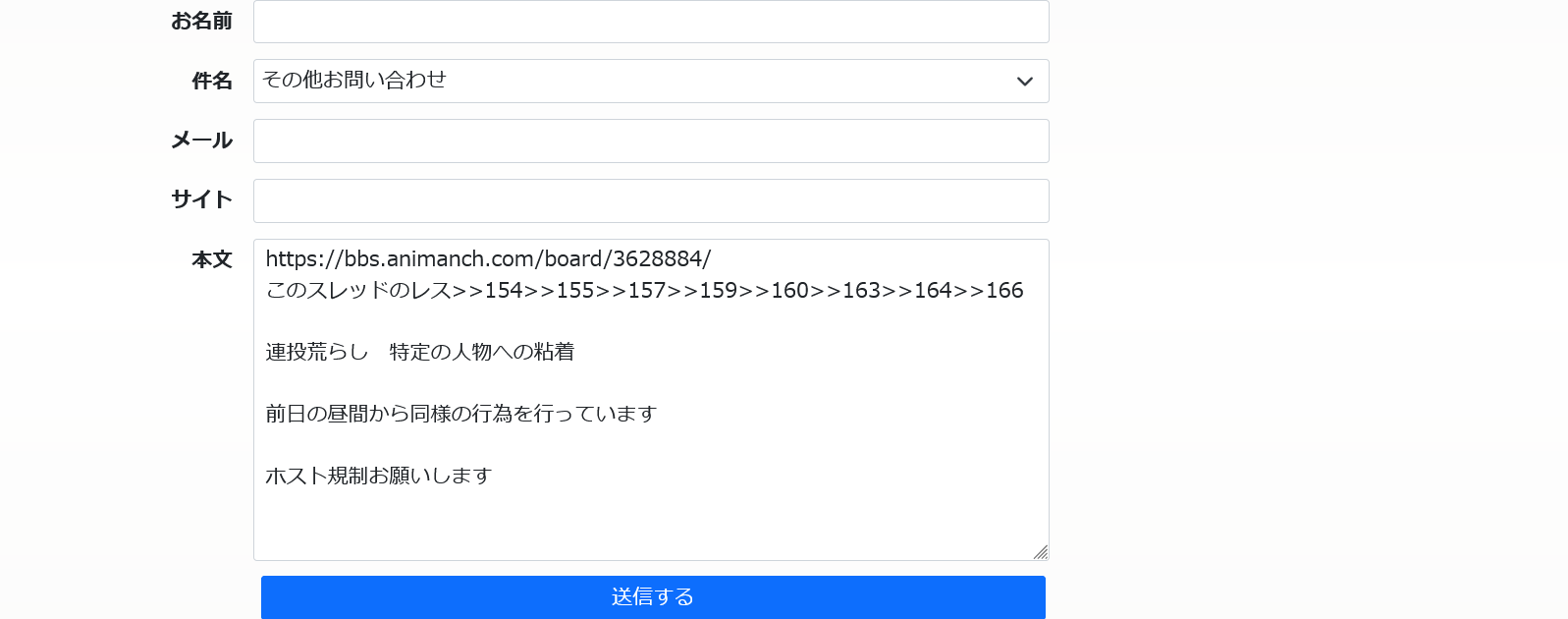This screenshot has width=1568, height=619.
Task: Place cursor after >>166 in the body text
Action: point(1025,291)
